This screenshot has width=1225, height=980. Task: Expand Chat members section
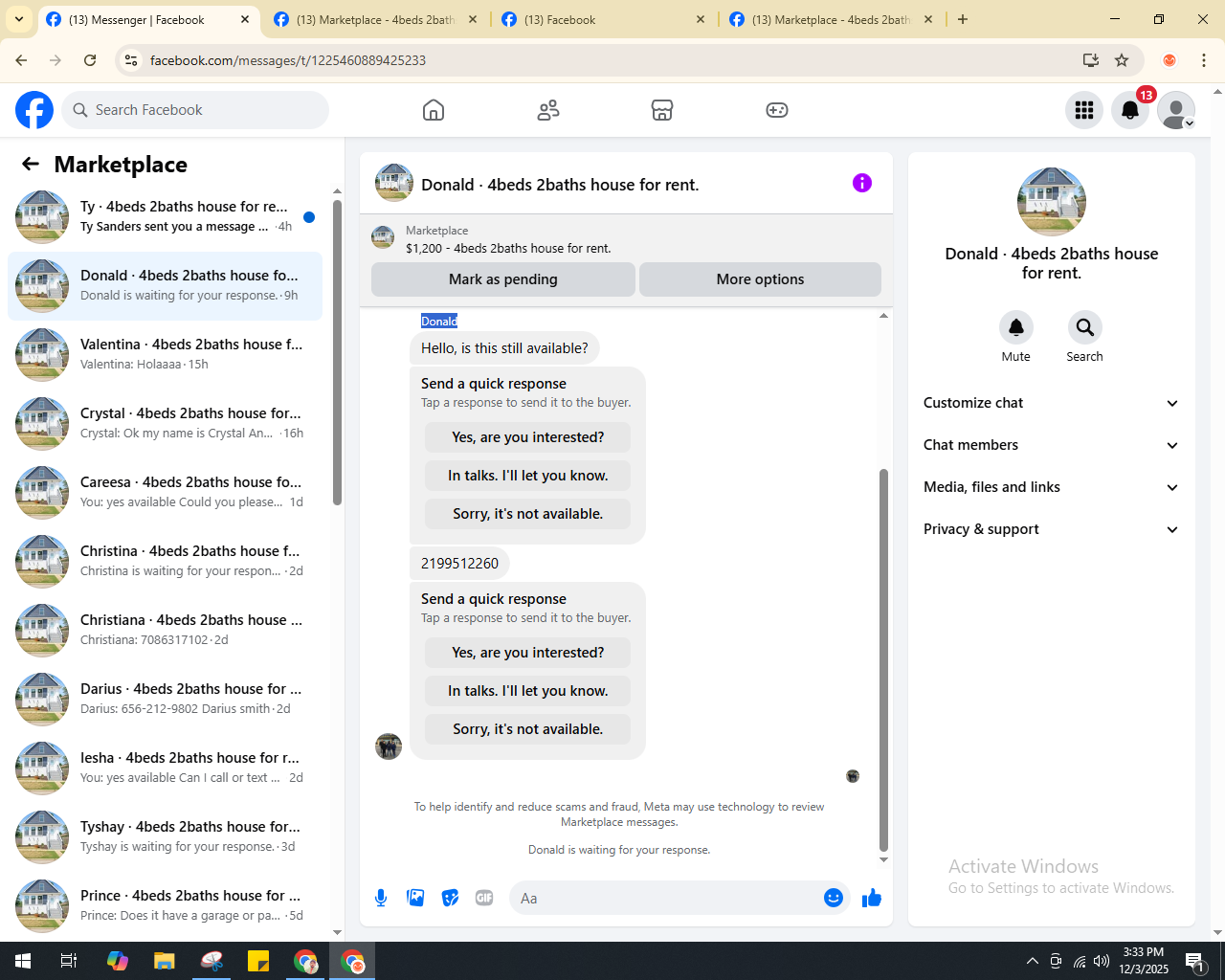pos(1051,445)
